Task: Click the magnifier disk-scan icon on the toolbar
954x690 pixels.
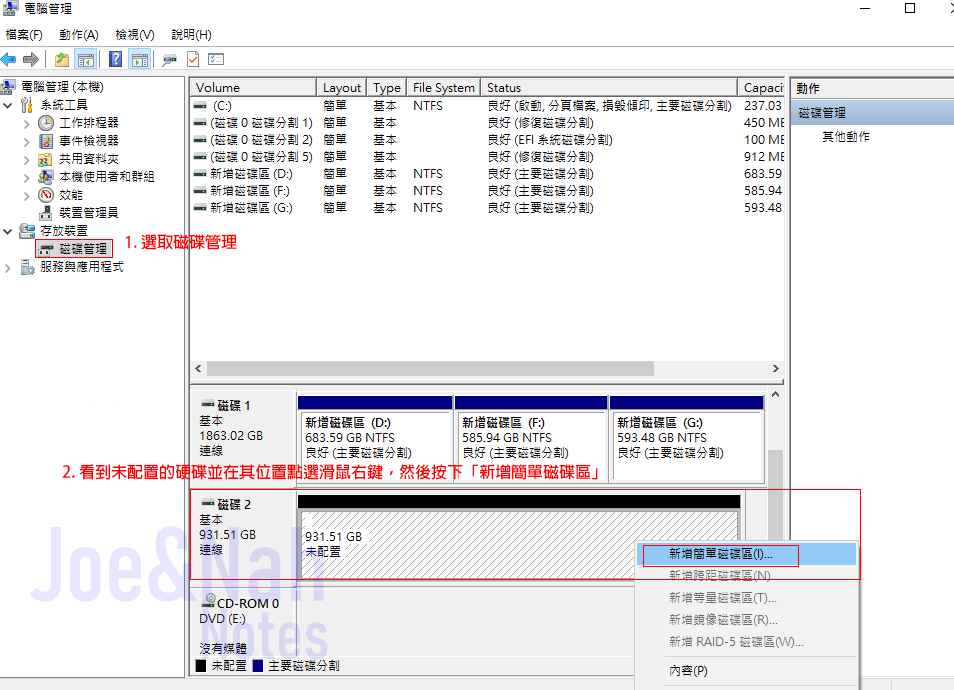Action: coord(168,58)
